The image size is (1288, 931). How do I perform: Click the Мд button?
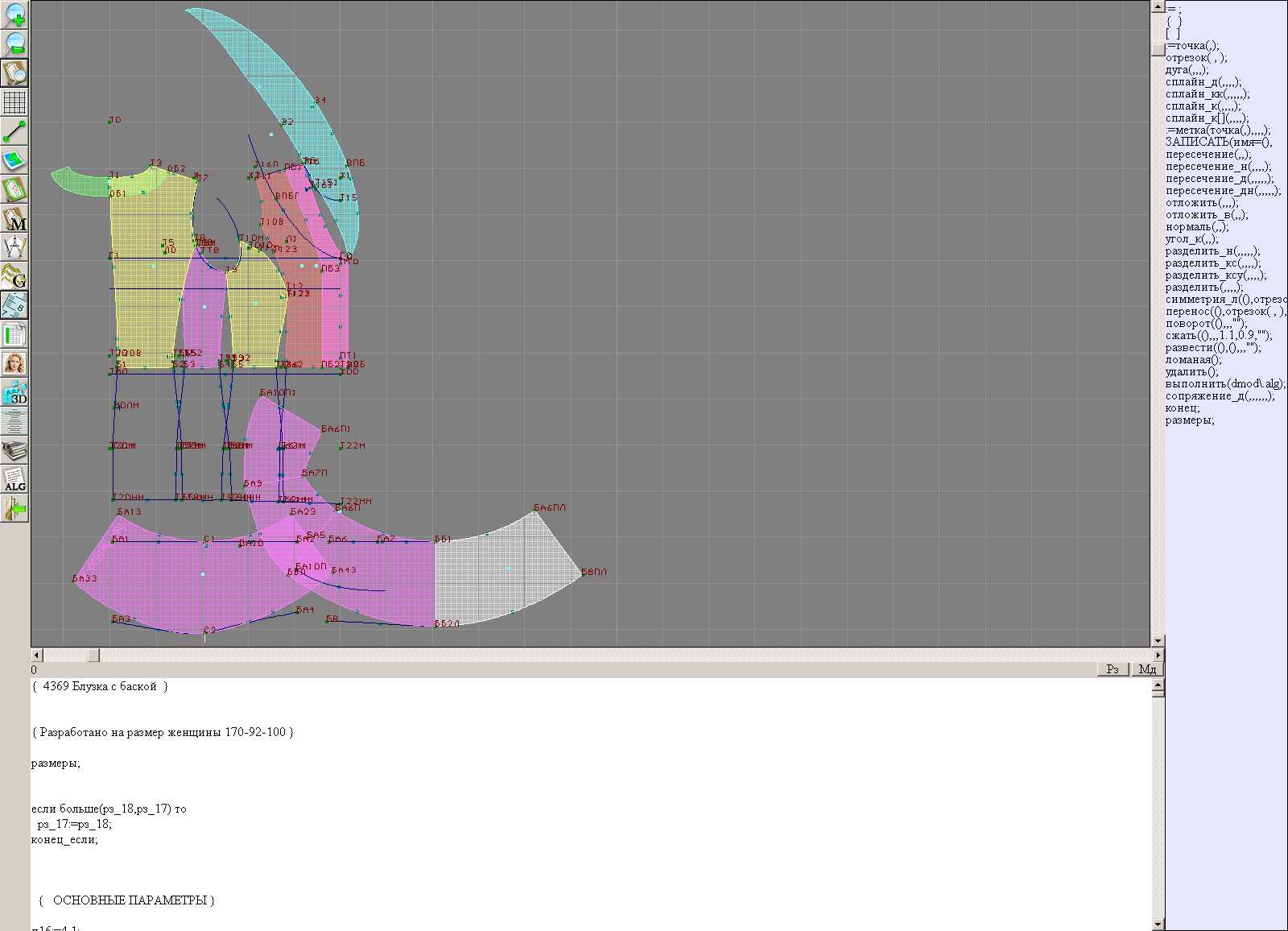[x=1147, y=669]
